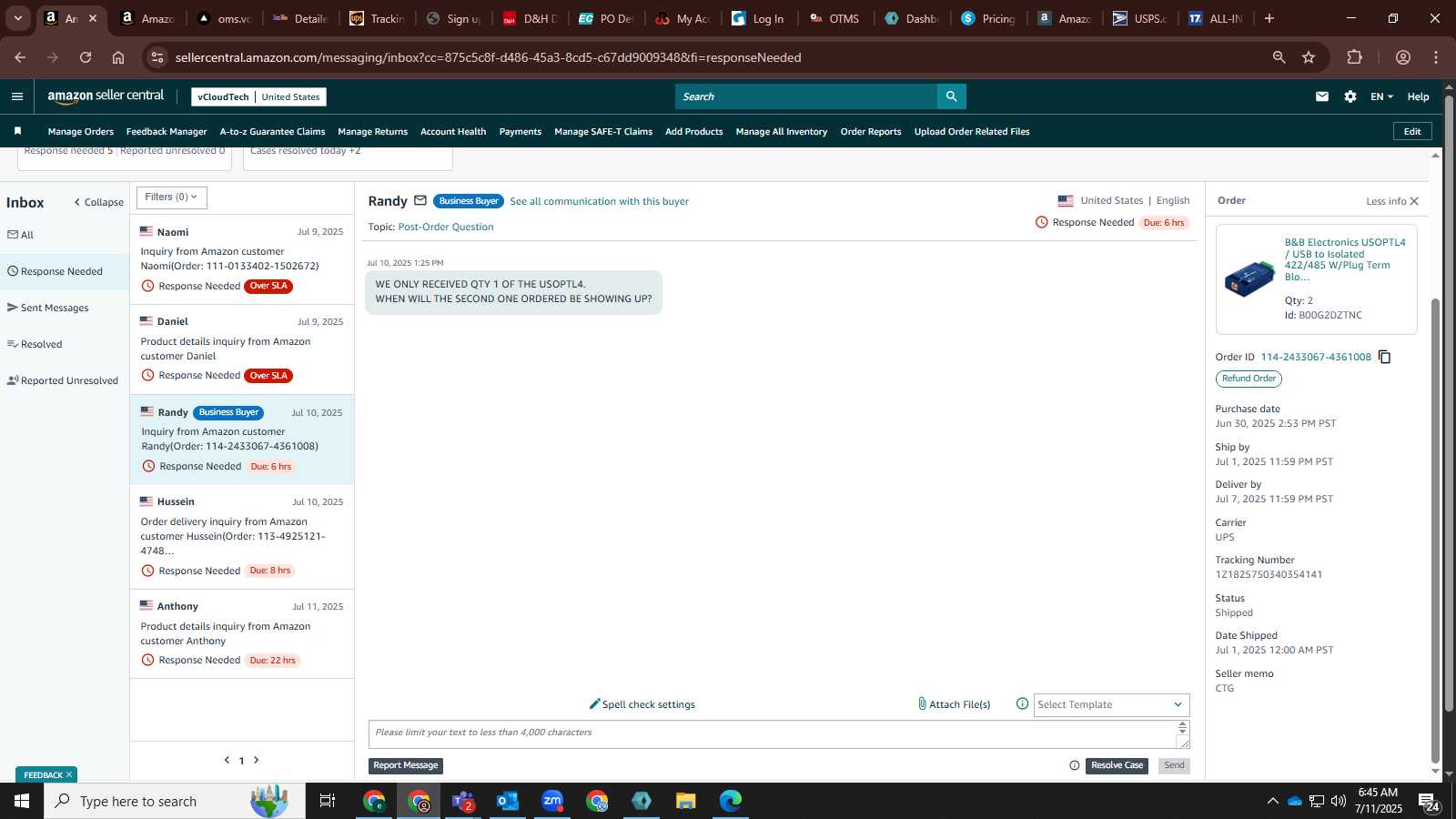Click info icon beside Resolve Case
Screen dimensions: 1456x819
pos(1075,765)
